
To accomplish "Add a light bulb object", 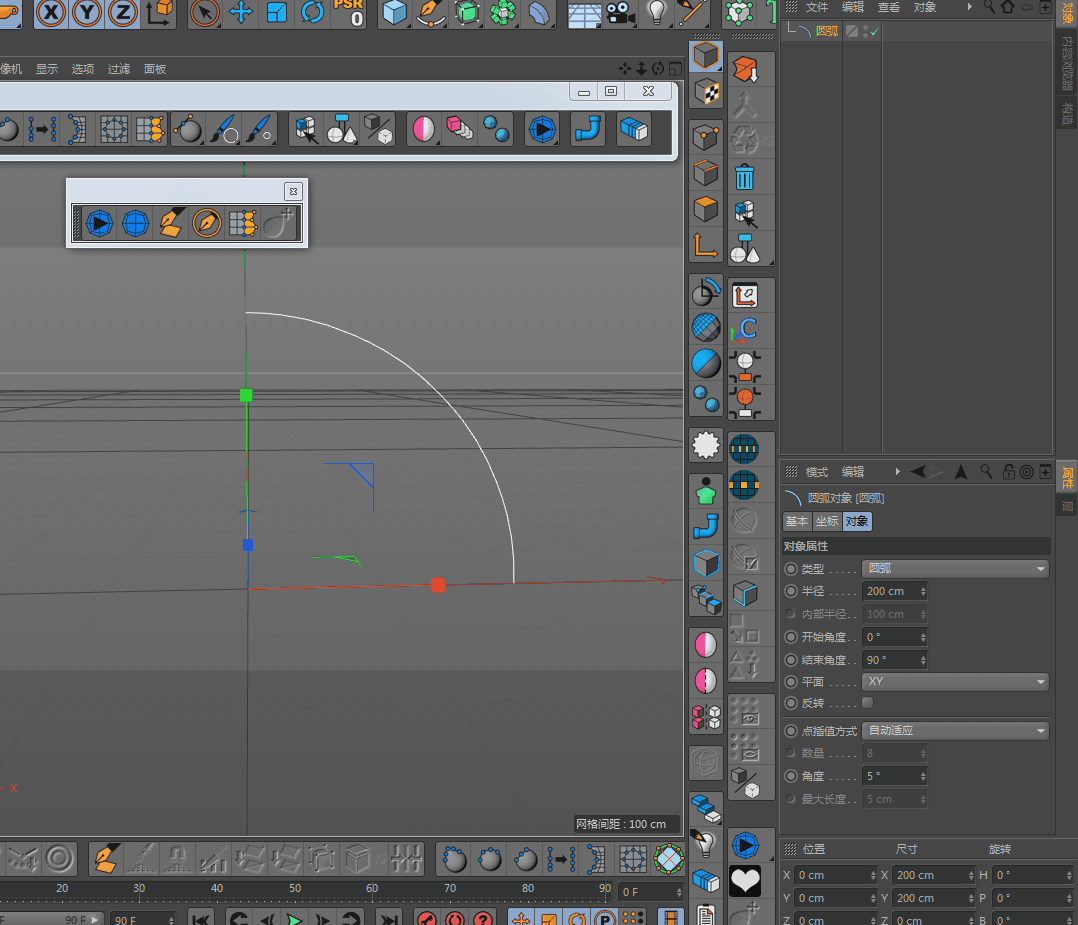I will 657,12.
